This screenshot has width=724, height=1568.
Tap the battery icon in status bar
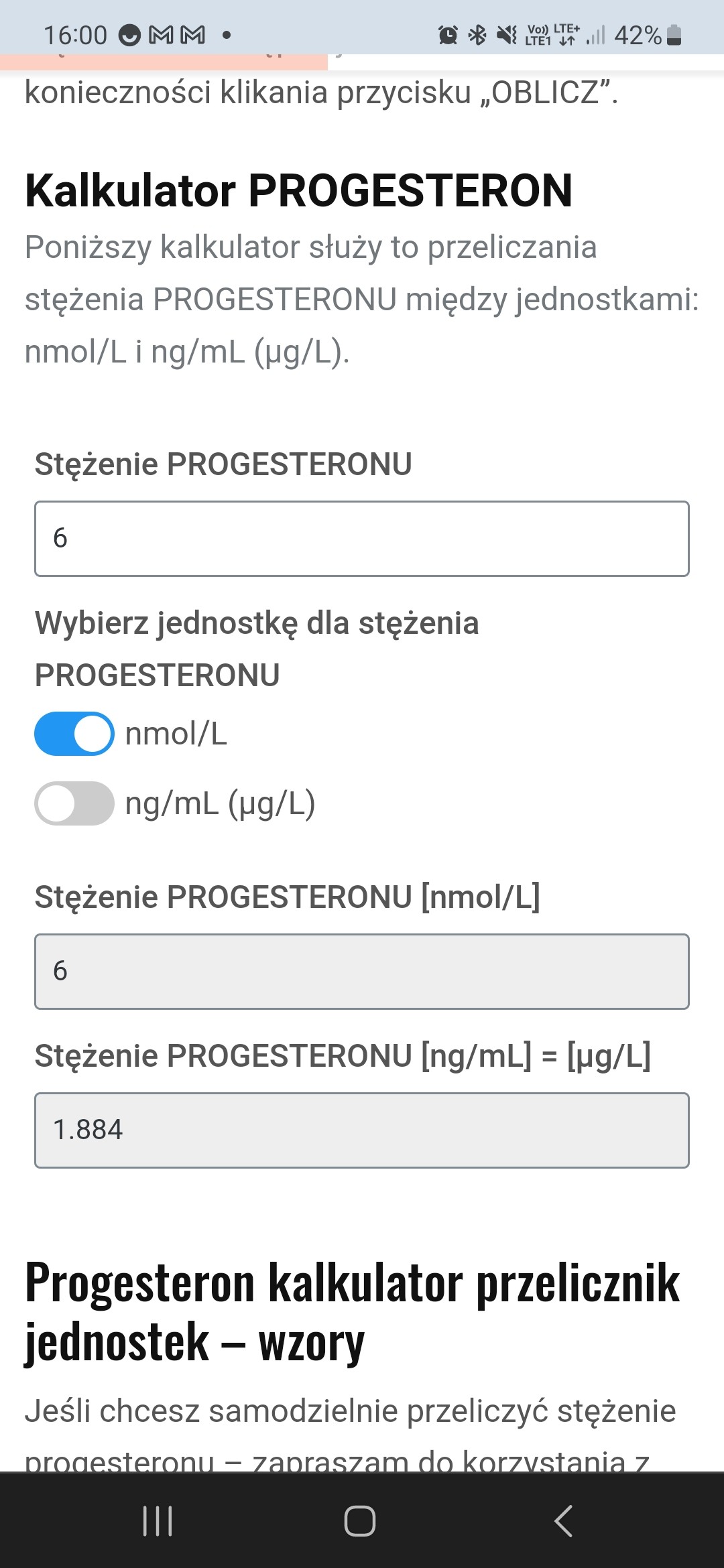(674, 35)
